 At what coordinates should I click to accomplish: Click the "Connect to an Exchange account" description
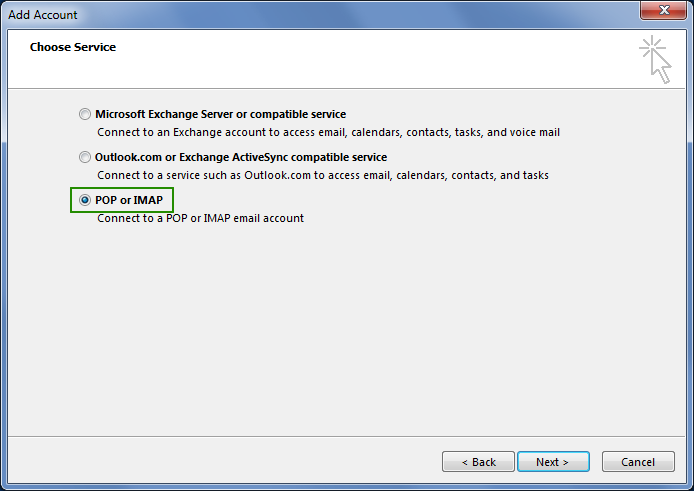coord(328,132)
